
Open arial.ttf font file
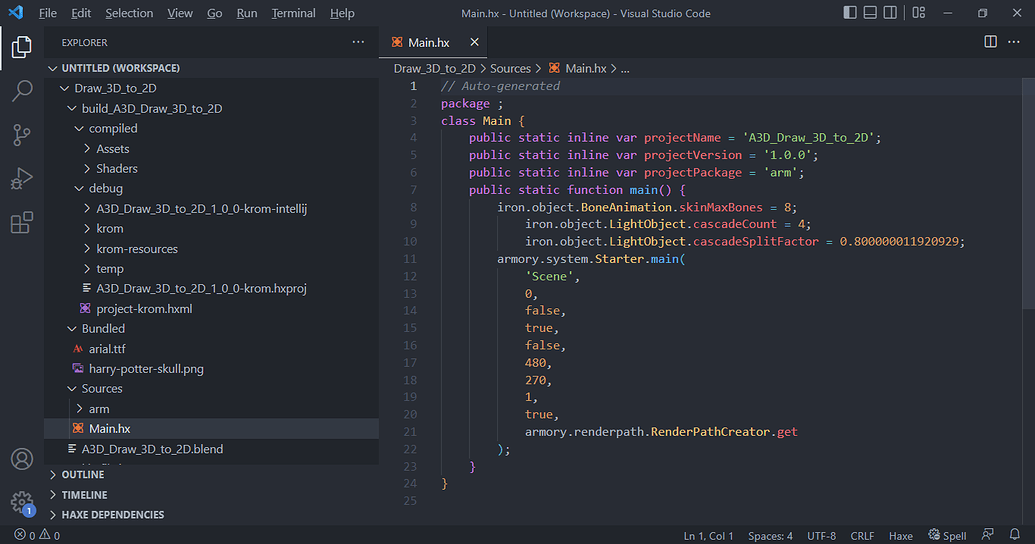click(211, 349)
